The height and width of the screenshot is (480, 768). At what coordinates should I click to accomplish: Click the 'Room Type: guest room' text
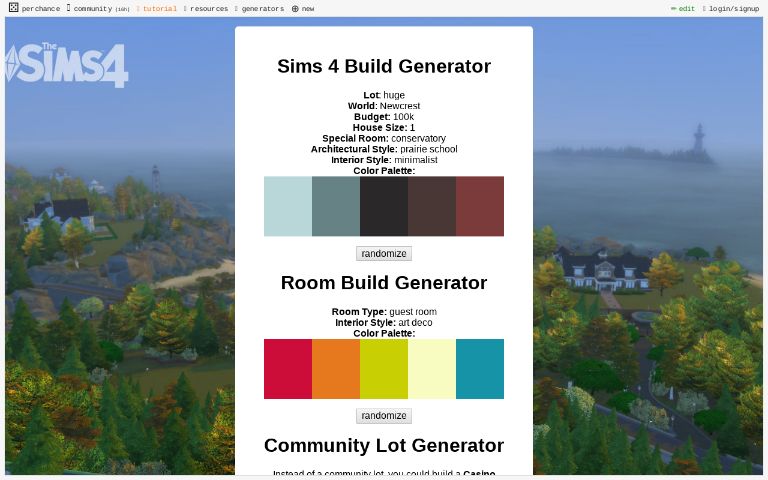pos(384,312)
